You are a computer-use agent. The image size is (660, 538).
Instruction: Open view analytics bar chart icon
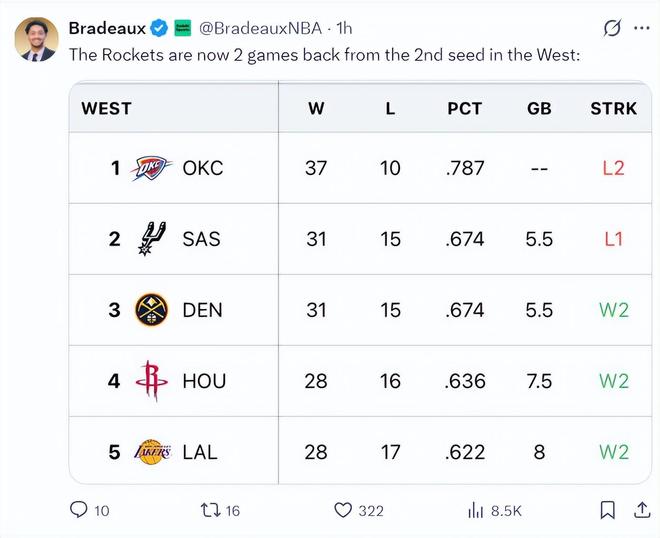point(476,510)
